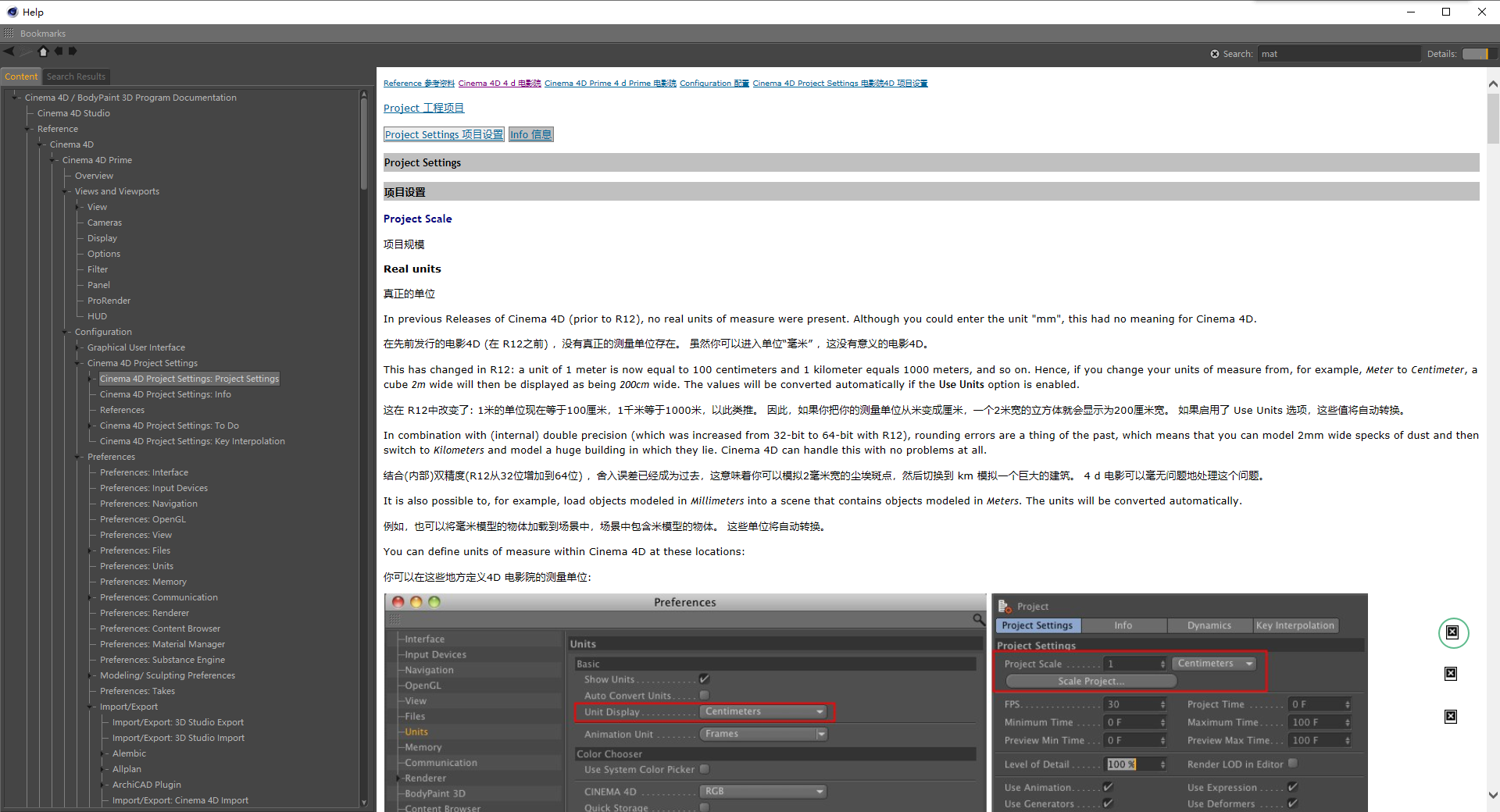The width and height of the screenshot is (1500, 812).
Task: Switch to the Search Results tab
Action: pyautogui.click(x=76, y=77)
